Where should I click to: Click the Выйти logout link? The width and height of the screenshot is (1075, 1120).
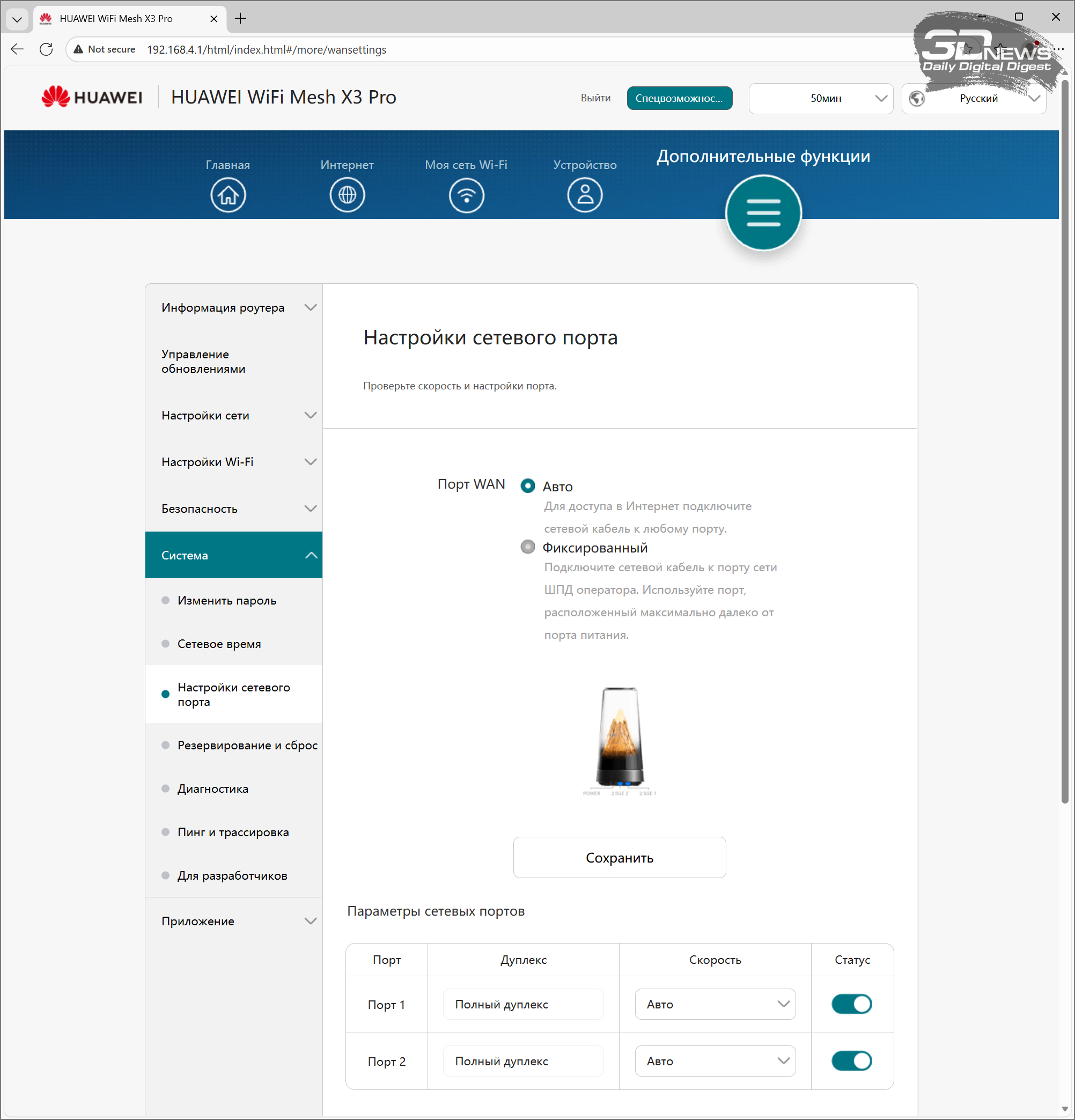[x=595, y=98]
